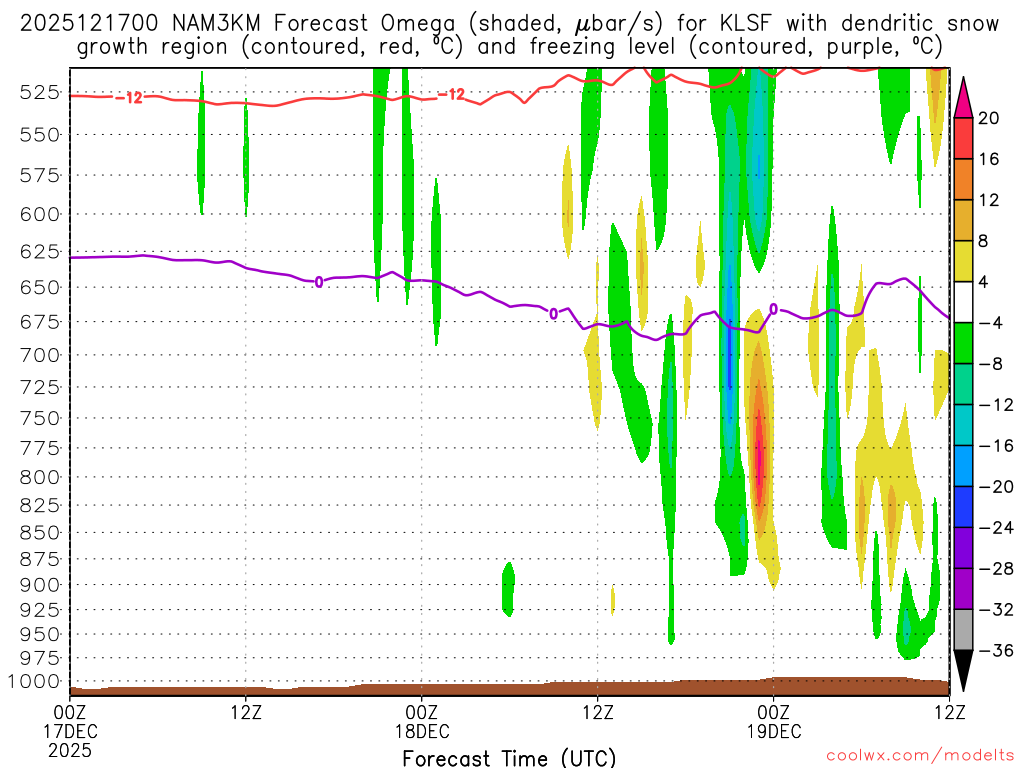Click the coolwx.com/modelts source link

[920, 756]
